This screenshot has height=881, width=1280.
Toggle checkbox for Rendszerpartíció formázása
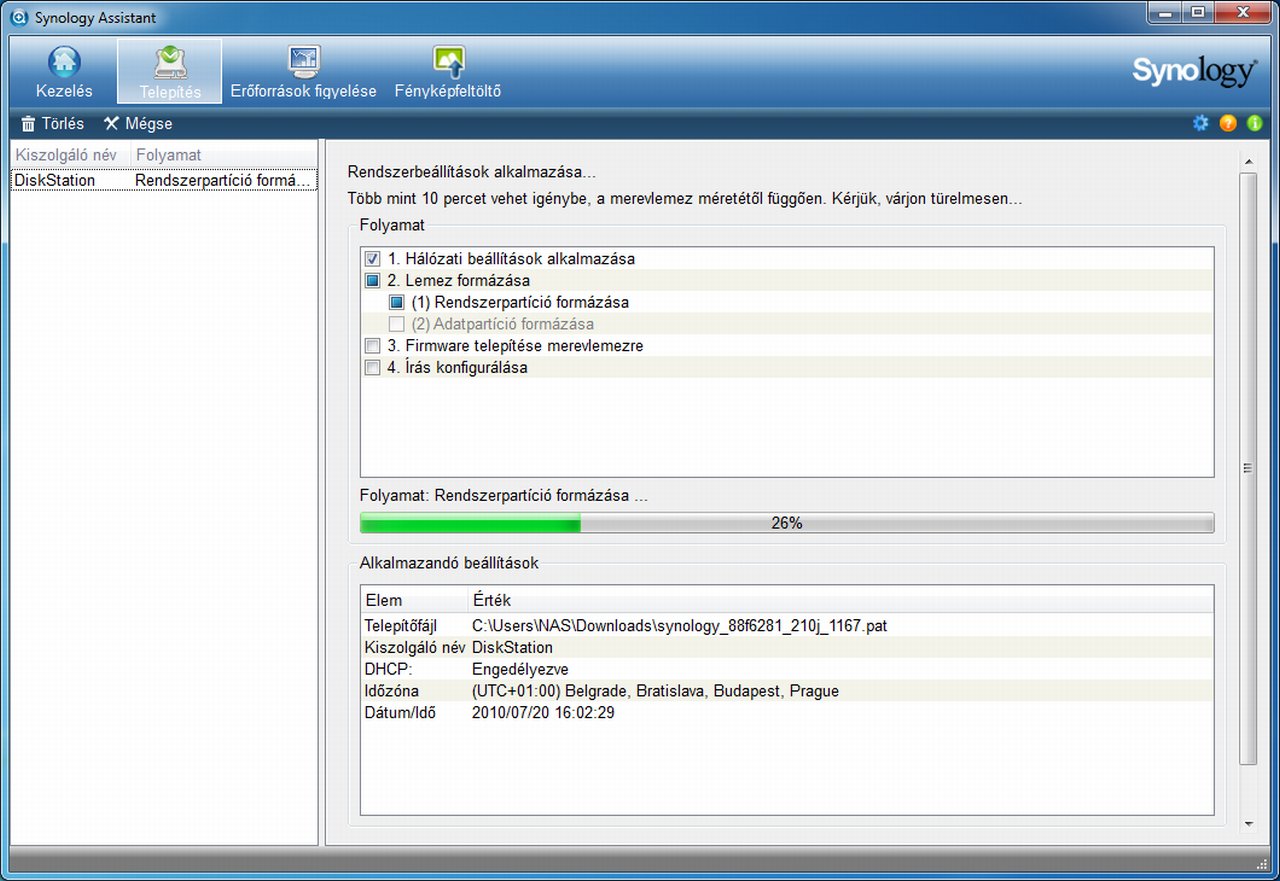click(x=396, y=302)
